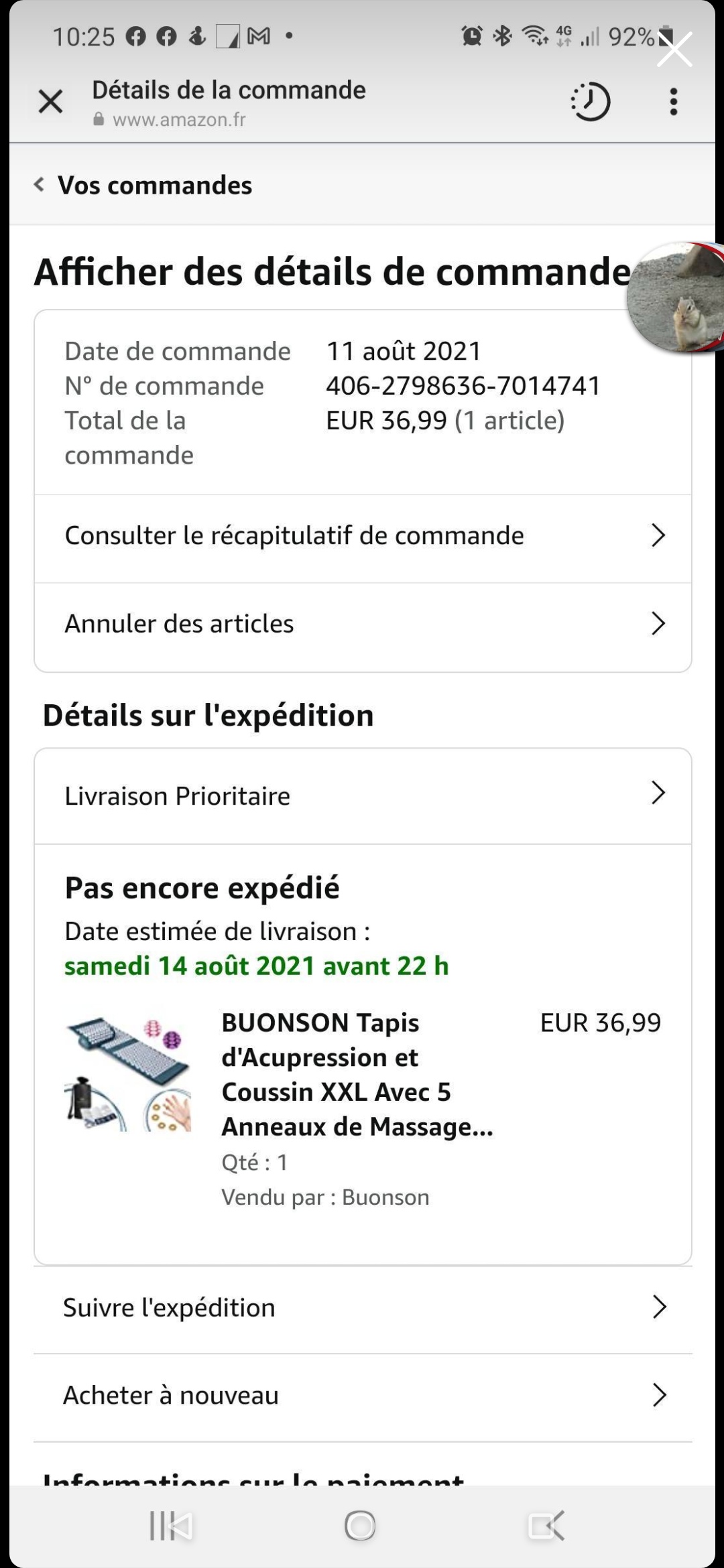Open Suivre l'expédition
Screen dimensions: 724x1568
(x=362, y=1307)
